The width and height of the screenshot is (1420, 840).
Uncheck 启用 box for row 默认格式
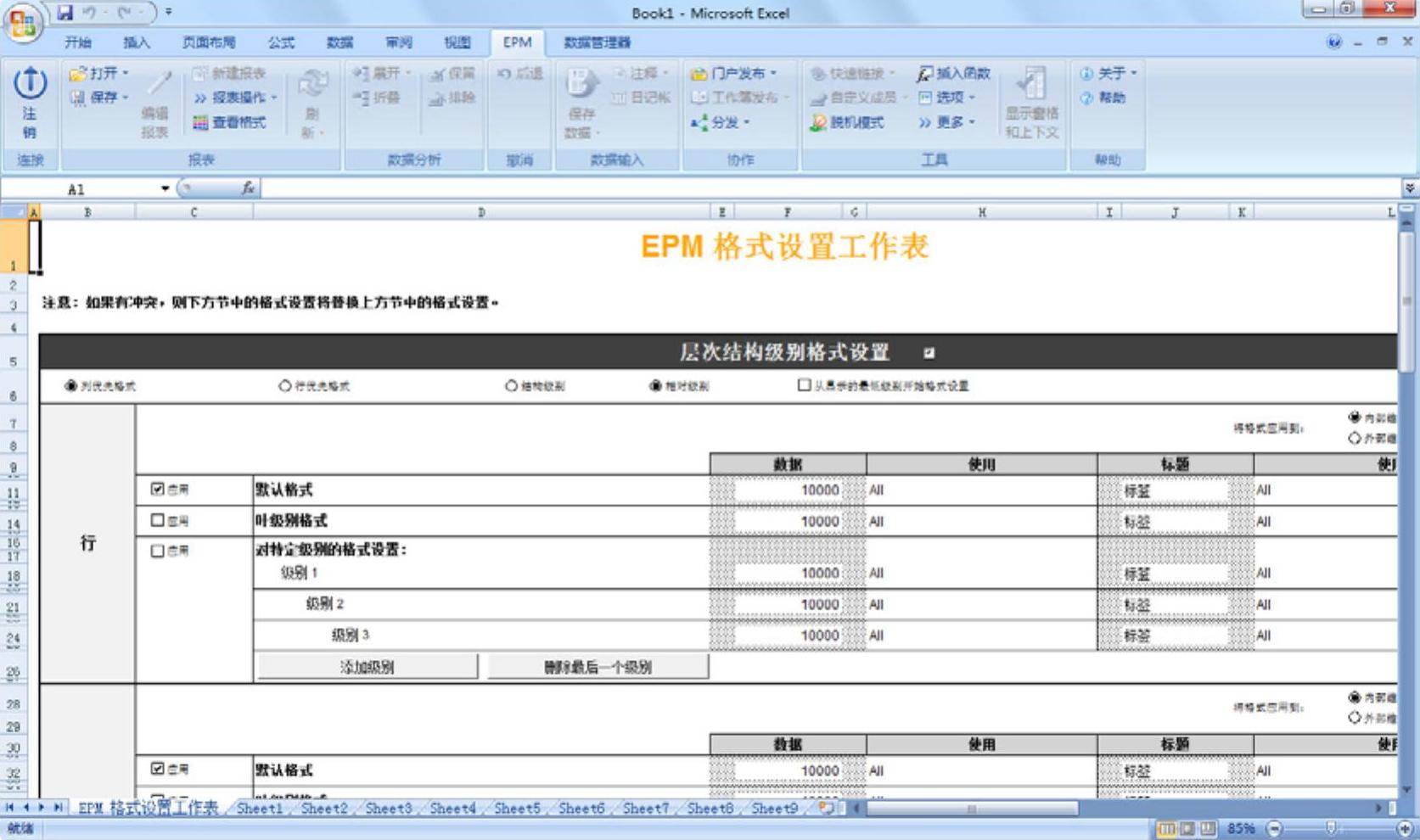[157, 489]
